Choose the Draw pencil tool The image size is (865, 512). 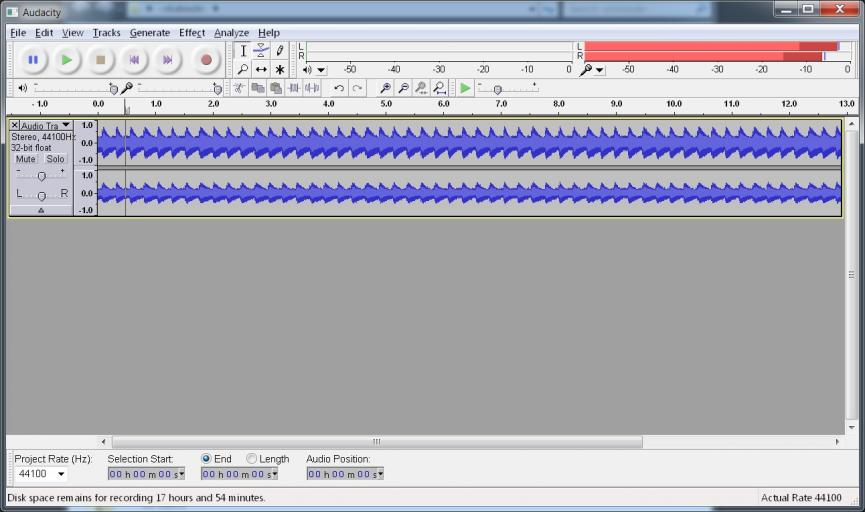pos(279,51)
